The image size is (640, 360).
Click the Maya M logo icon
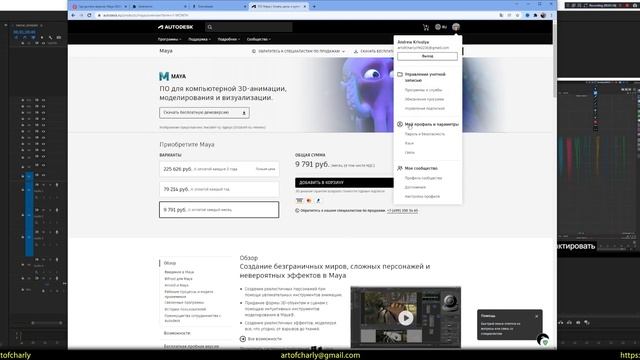[x=164, y=76]
